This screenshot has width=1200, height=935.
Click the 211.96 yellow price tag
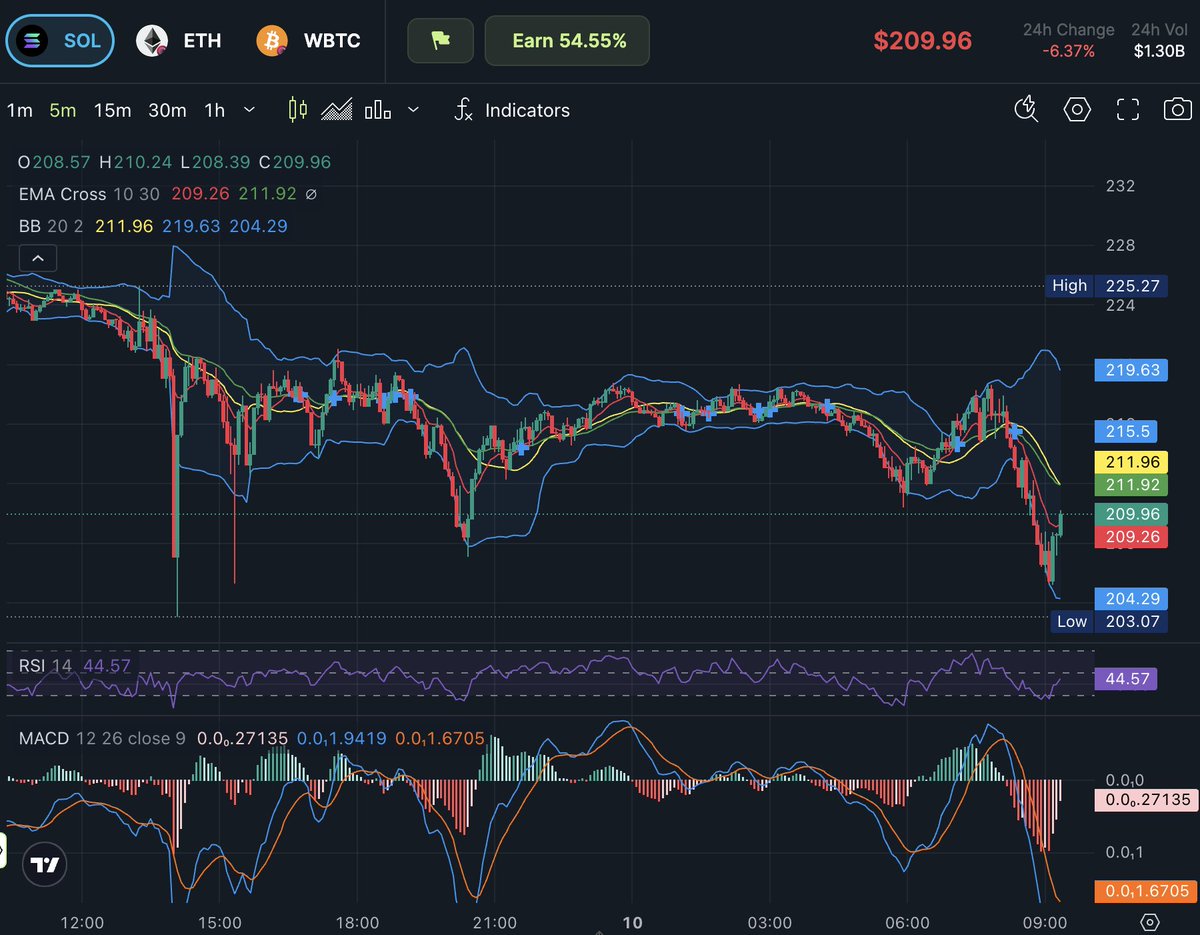(1132, 462)
